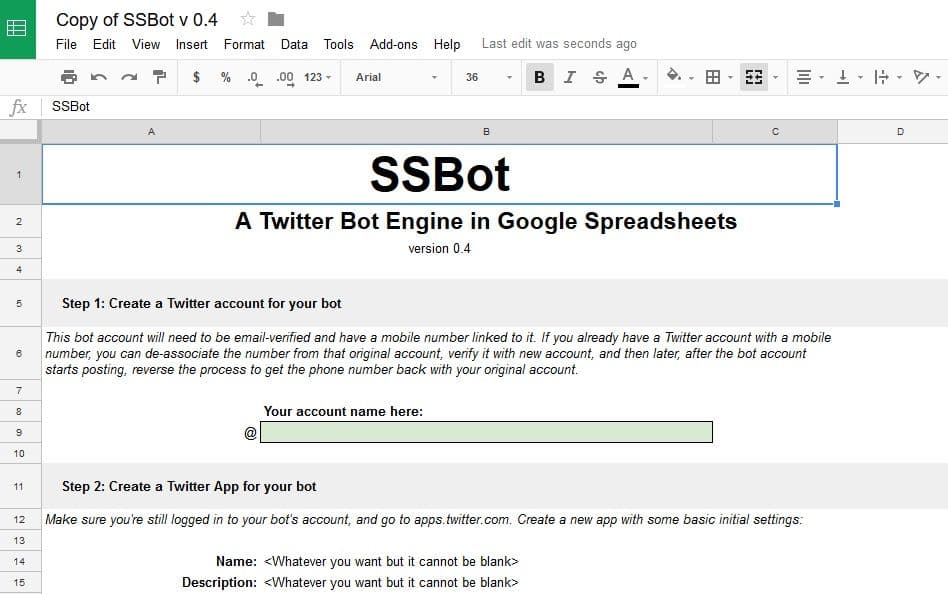View history via Last edit link
Image resolution: width=948 pixels, height=594 pixels.
point(559,44)
